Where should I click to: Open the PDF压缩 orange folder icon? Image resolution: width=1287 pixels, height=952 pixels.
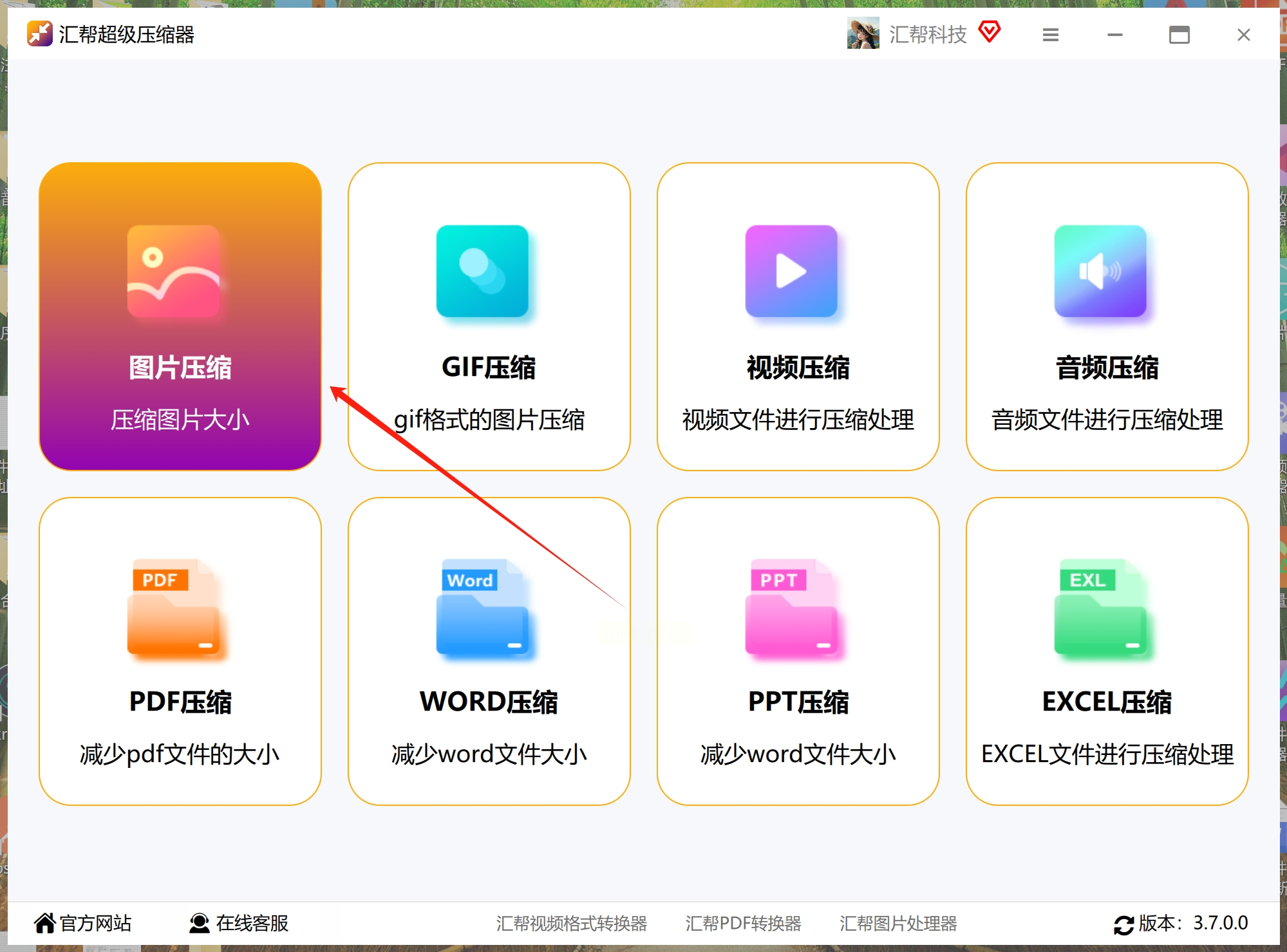[173, 607]
